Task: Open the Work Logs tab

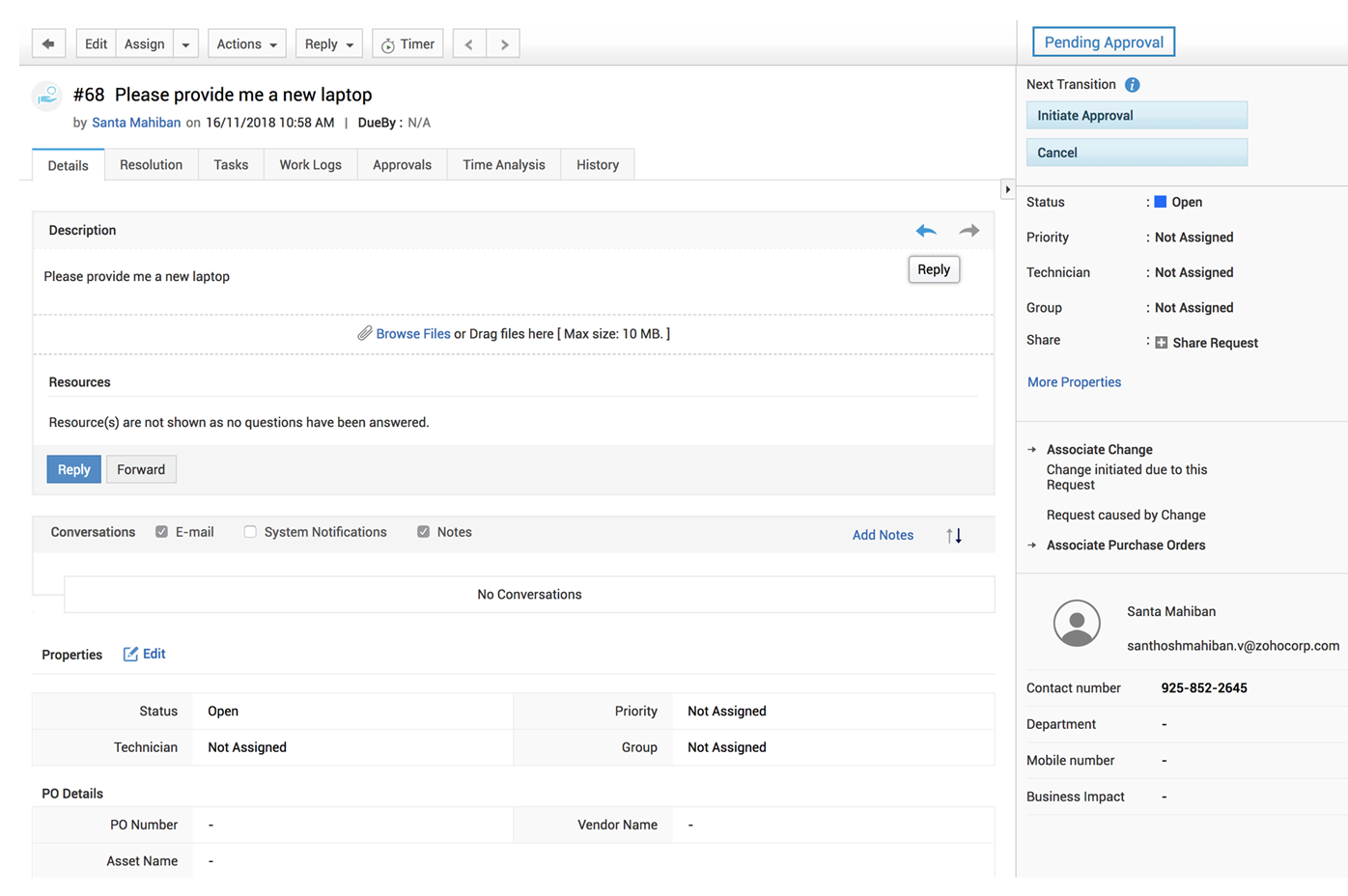Action: tap(310, 165)
